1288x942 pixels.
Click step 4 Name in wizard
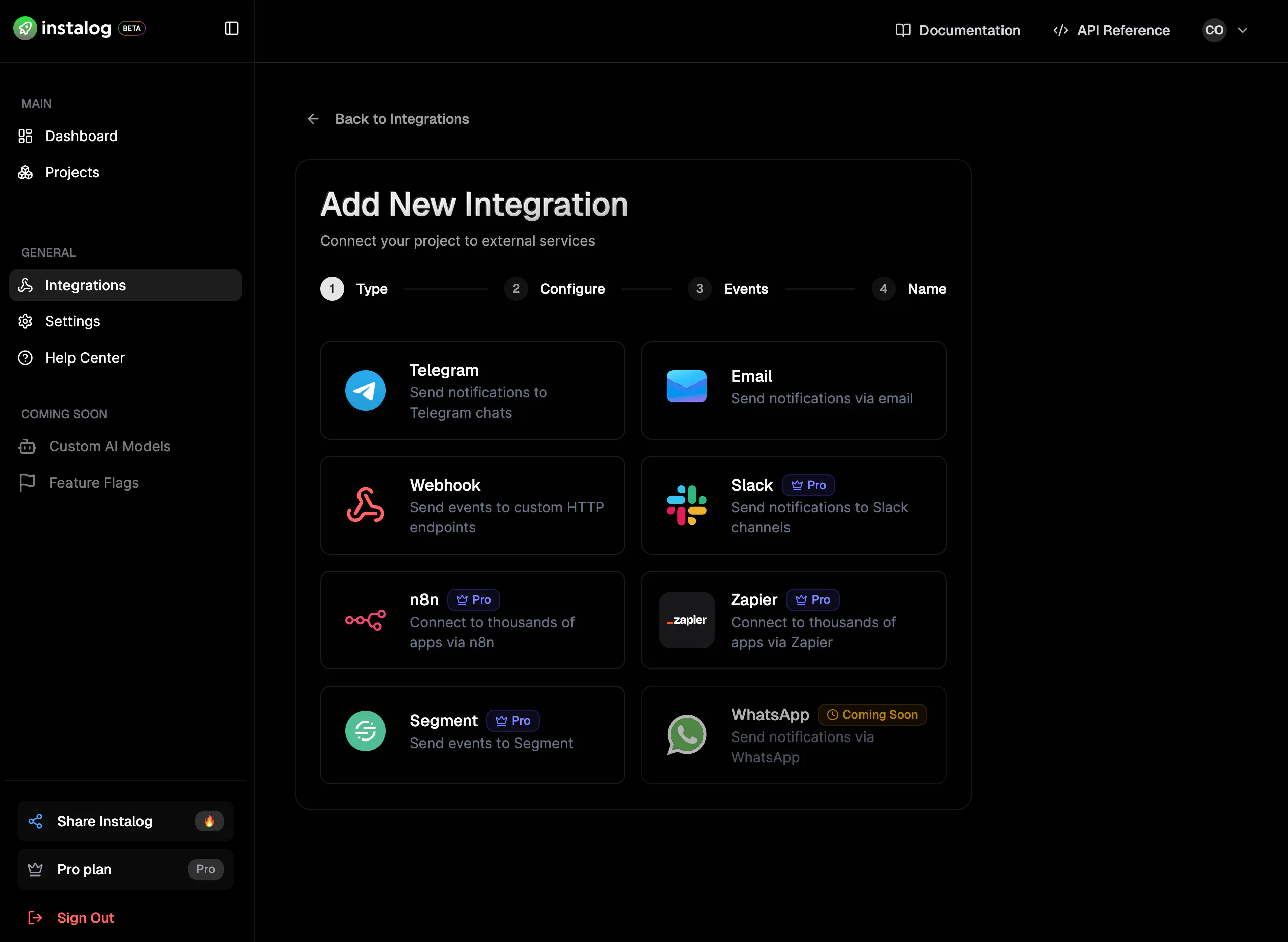(x=909, y=289)
